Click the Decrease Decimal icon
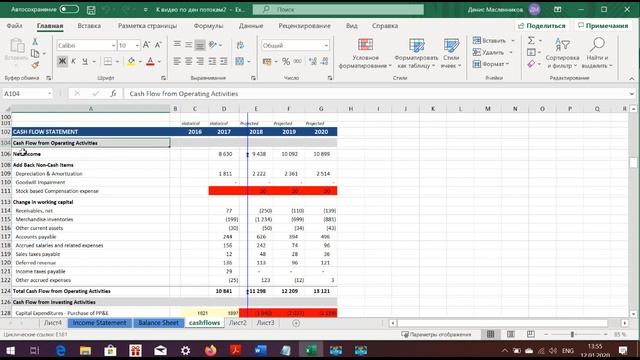The width and height of the screenshot is (640, 360). tap(324, 61)
